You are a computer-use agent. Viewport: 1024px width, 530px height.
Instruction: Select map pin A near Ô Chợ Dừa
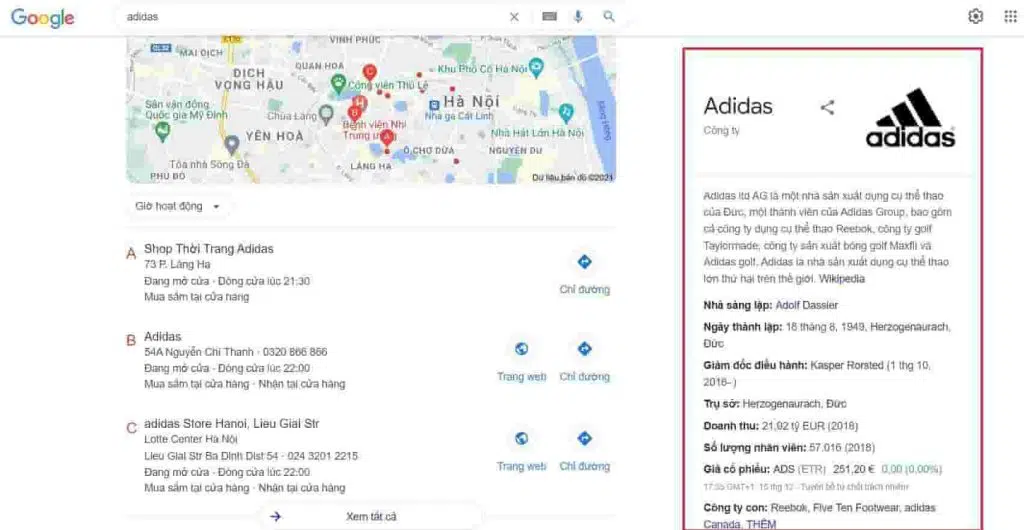[x=387, y=138]
